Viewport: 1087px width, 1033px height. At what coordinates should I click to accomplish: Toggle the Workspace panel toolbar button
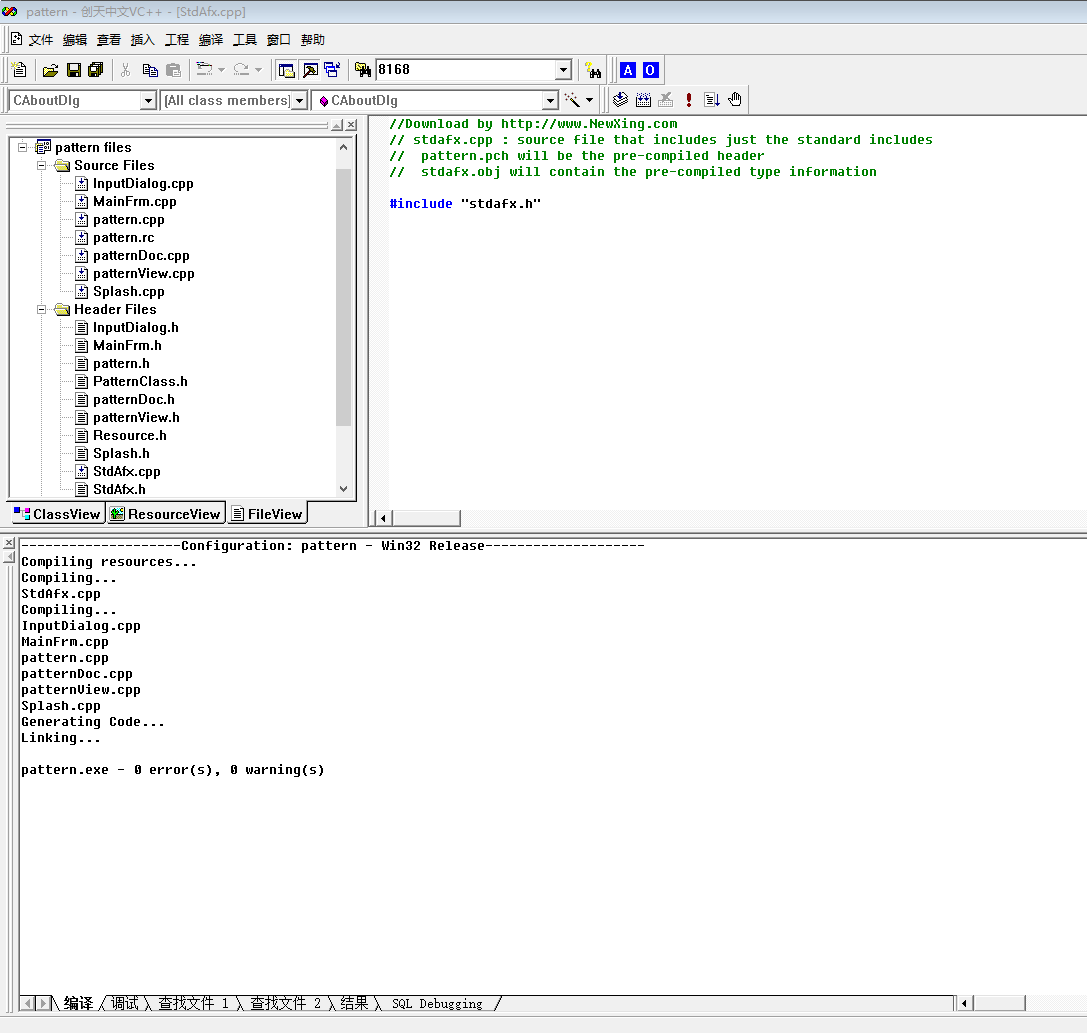click(x=287, y=70)
